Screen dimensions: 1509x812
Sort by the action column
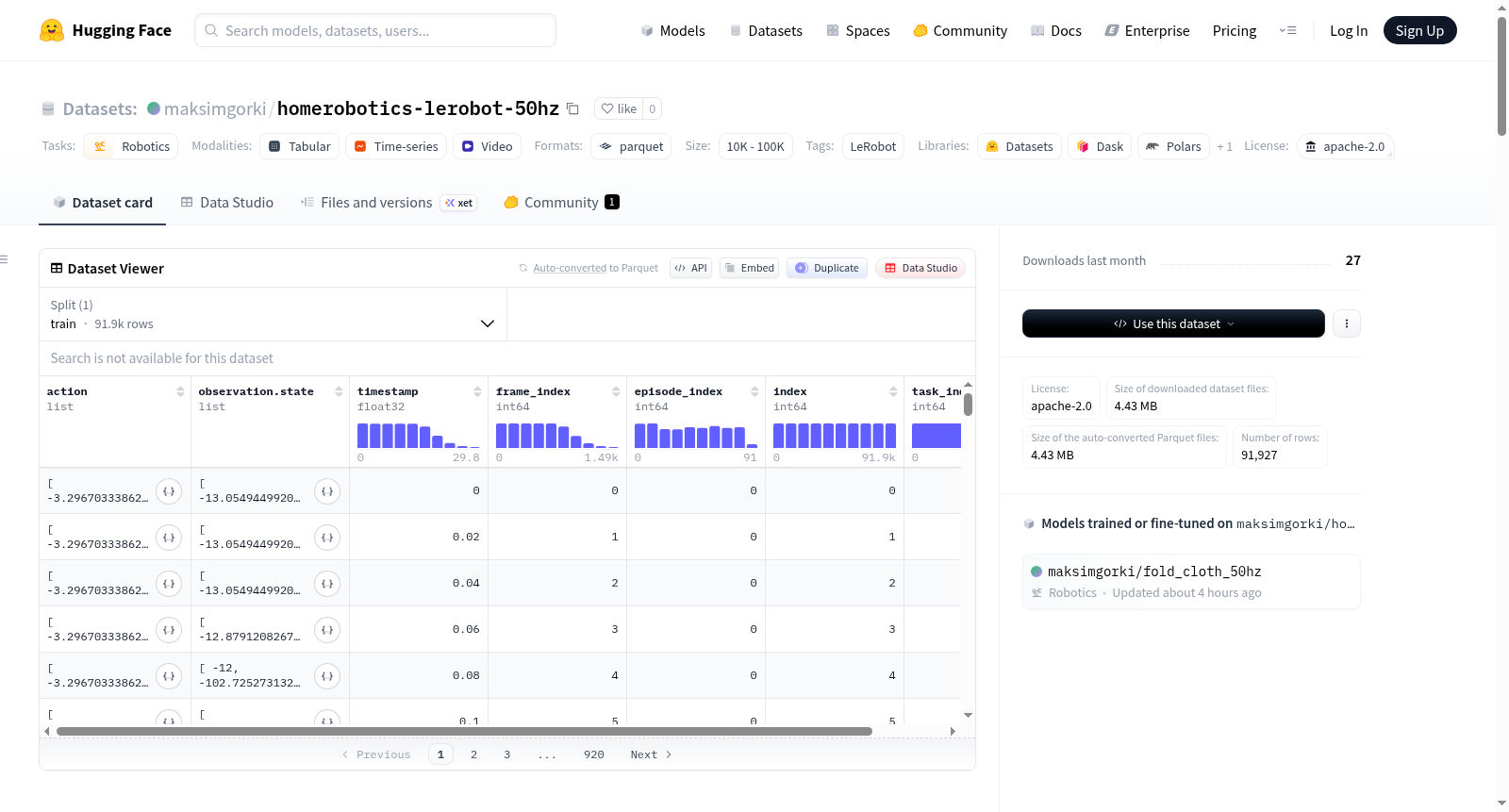(180, 391)
